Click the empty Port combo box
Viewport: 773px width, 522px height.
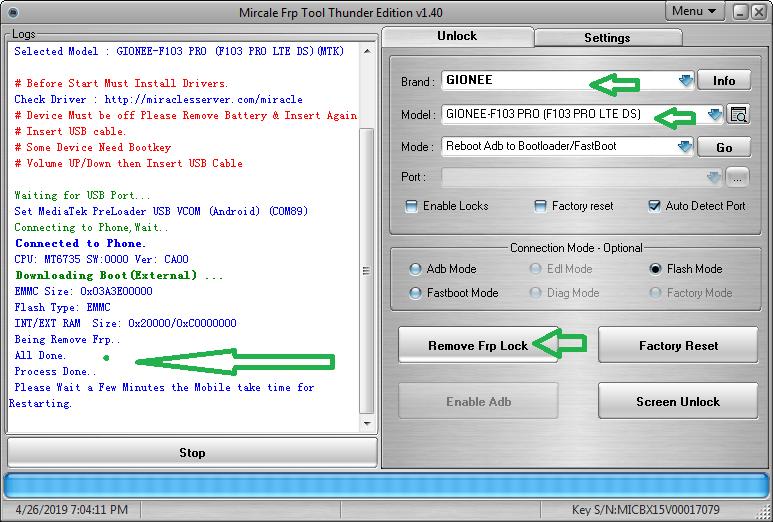coord(582,177)
